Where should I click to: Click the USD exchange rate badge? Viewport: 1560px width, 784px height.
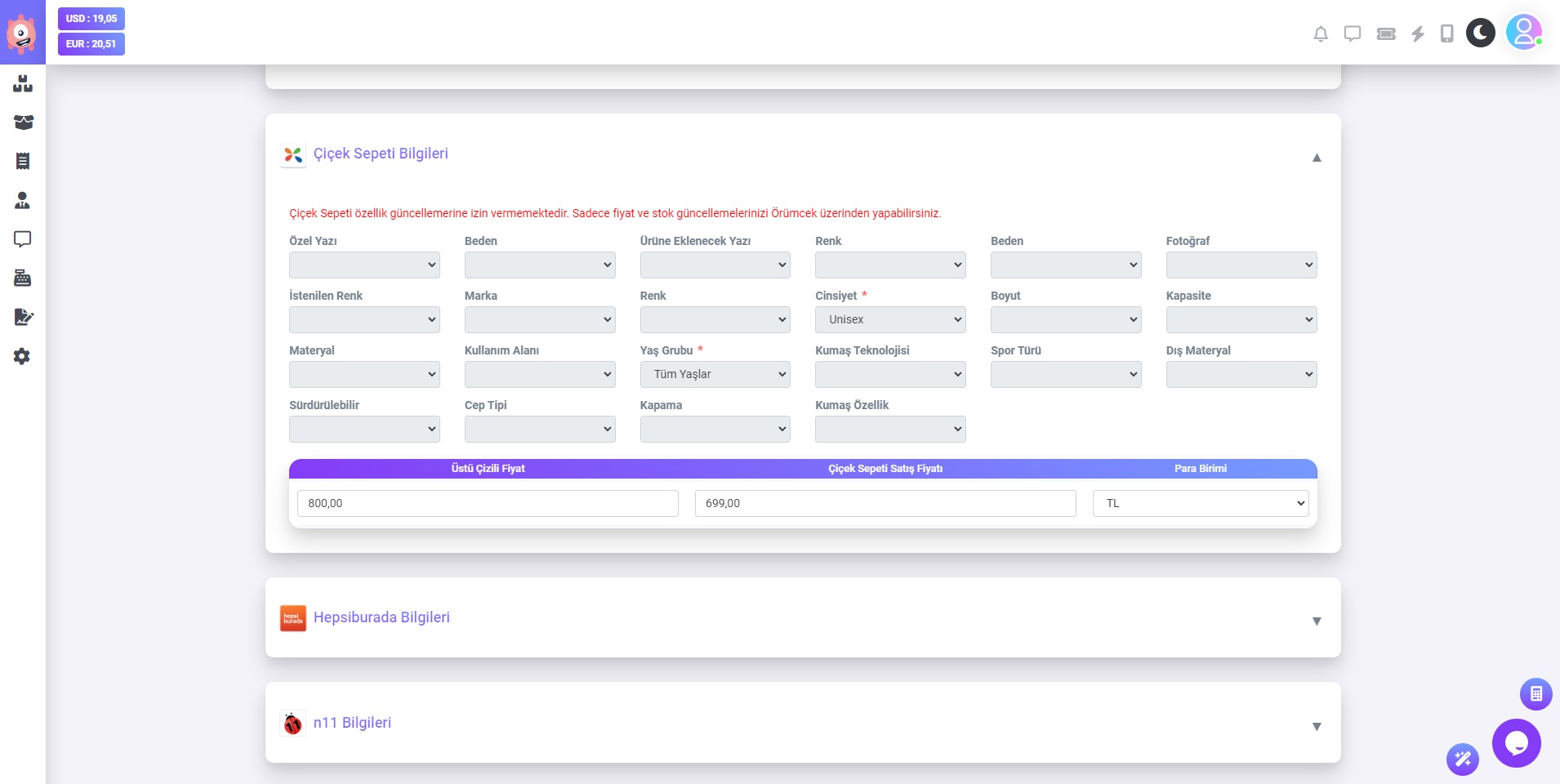point(91,19)
